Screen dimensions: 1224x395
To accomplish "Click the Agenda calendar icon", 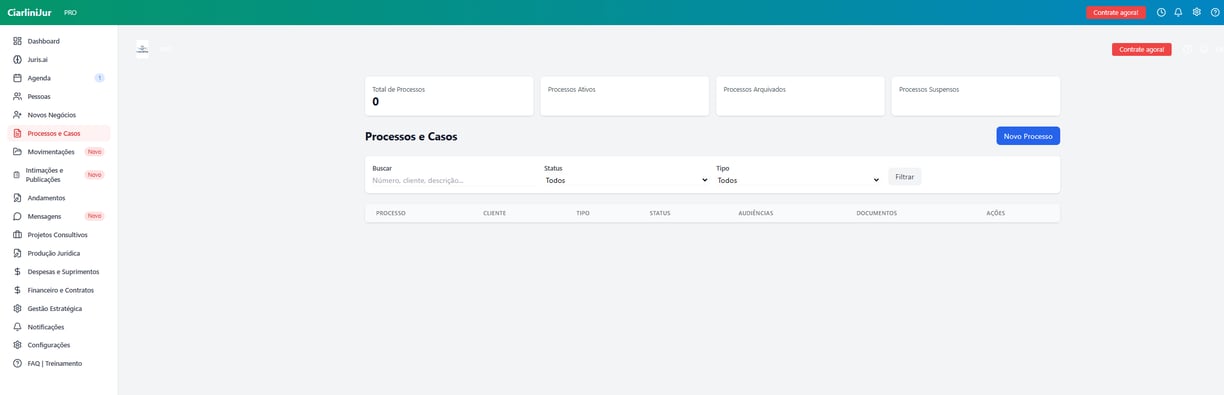I will click(x=17, y=78).
